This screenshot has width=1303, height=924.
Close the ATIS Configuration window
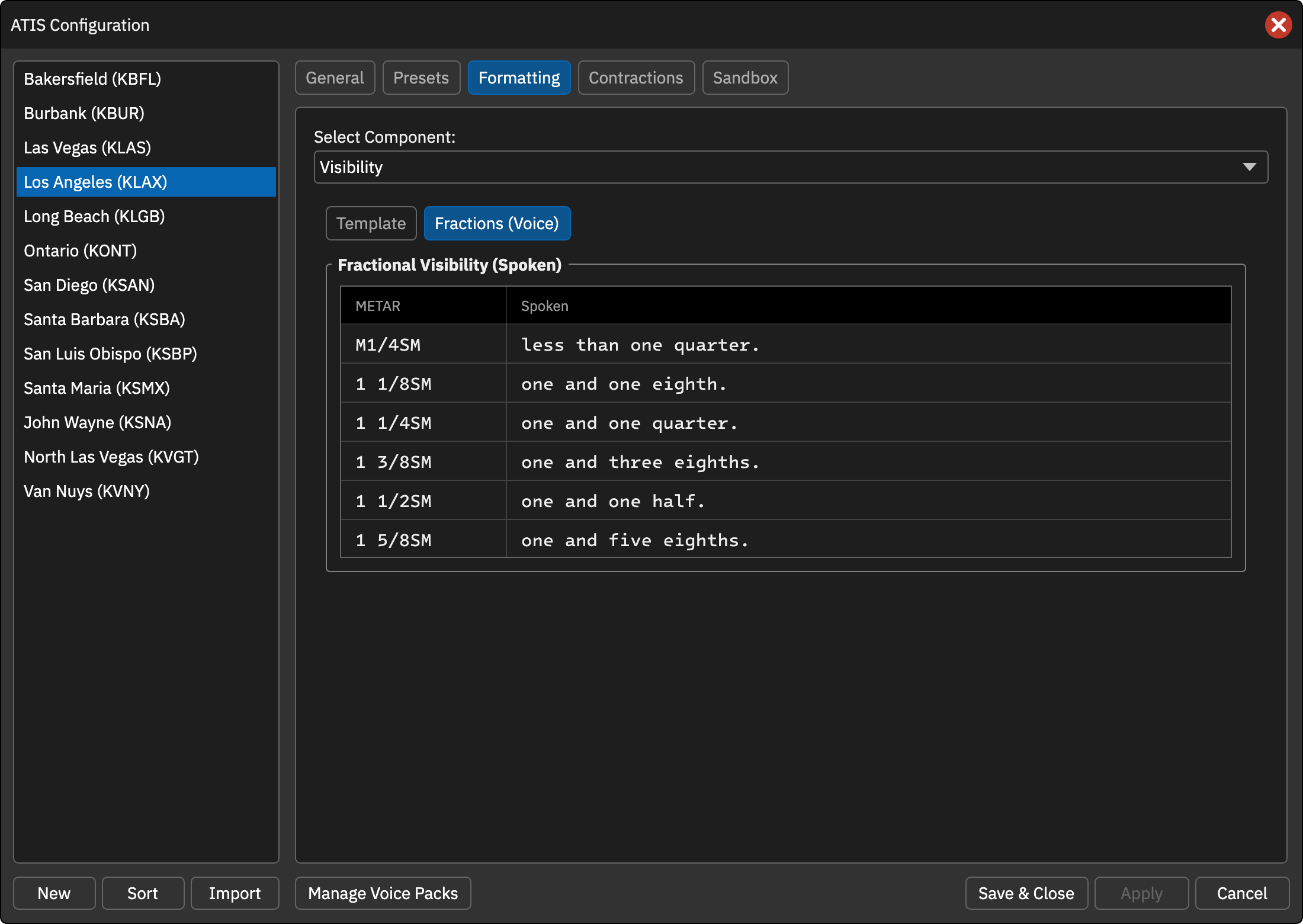pos(1278,25)
